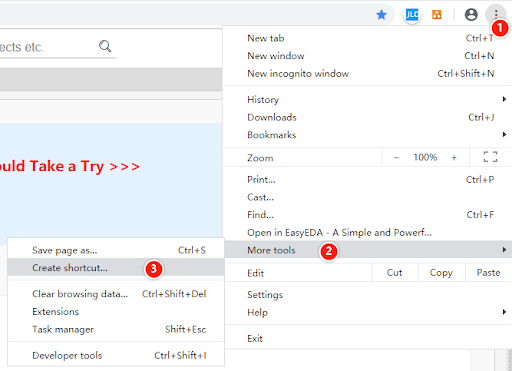
Task: Click the Copy button in Edit row
Action: [441, 273]
